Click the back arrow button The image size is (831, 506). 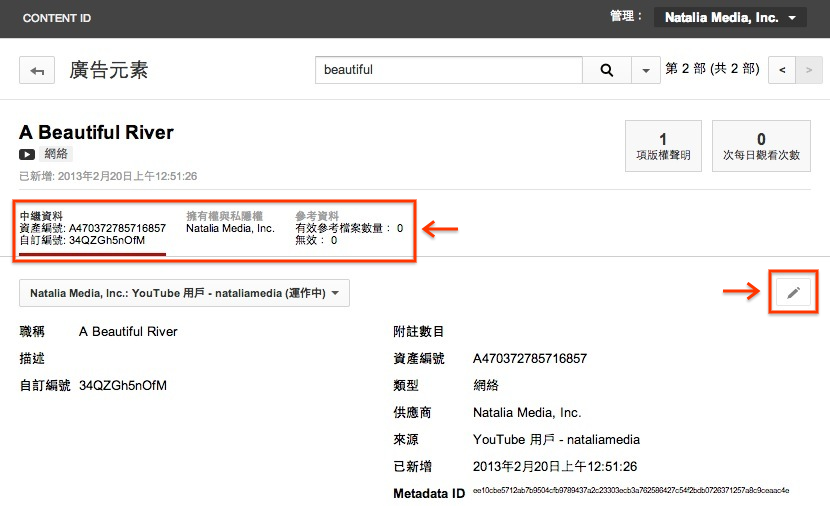(37, 70)
